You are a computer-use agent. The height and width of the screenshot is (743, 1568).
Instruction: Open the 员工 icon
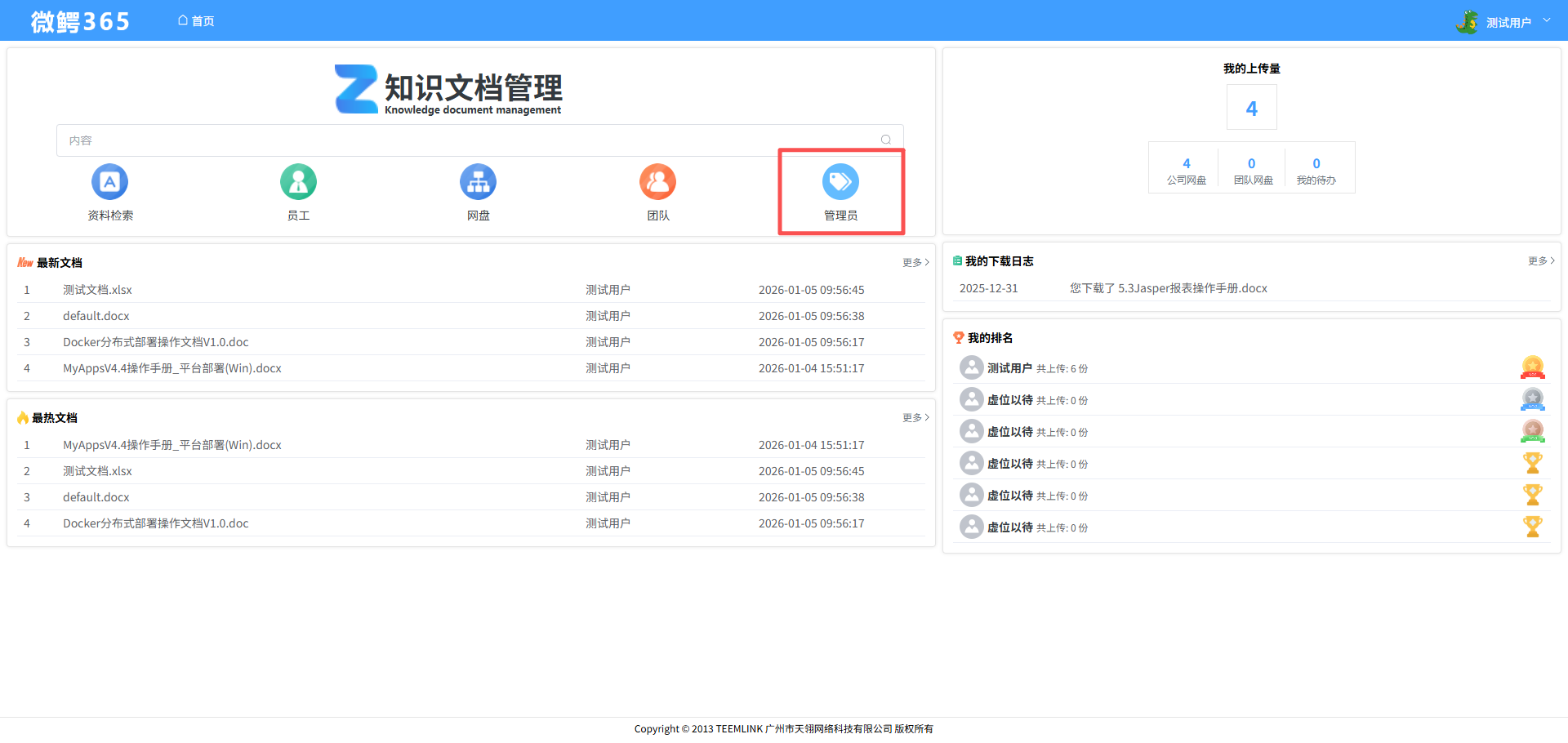pos(298,182)
